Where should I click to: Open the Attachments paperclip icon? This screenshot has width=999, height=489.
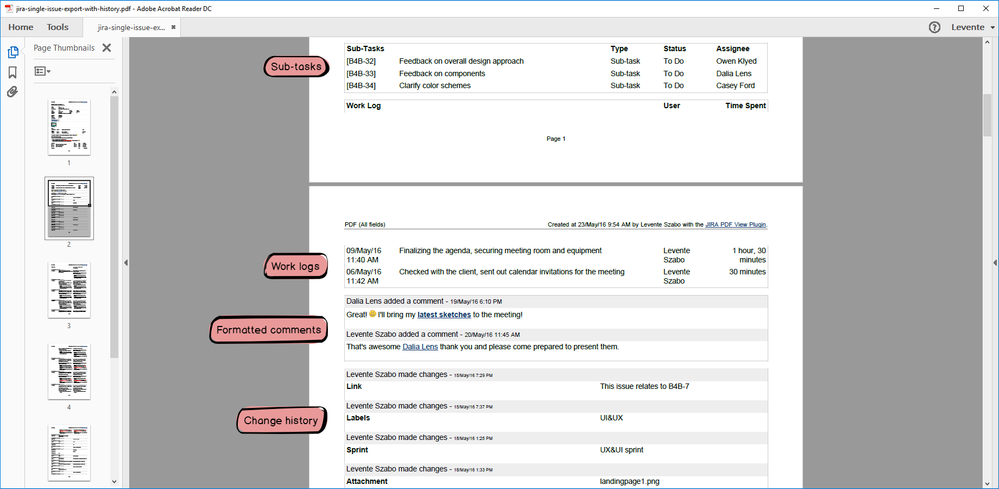point(12,92)
